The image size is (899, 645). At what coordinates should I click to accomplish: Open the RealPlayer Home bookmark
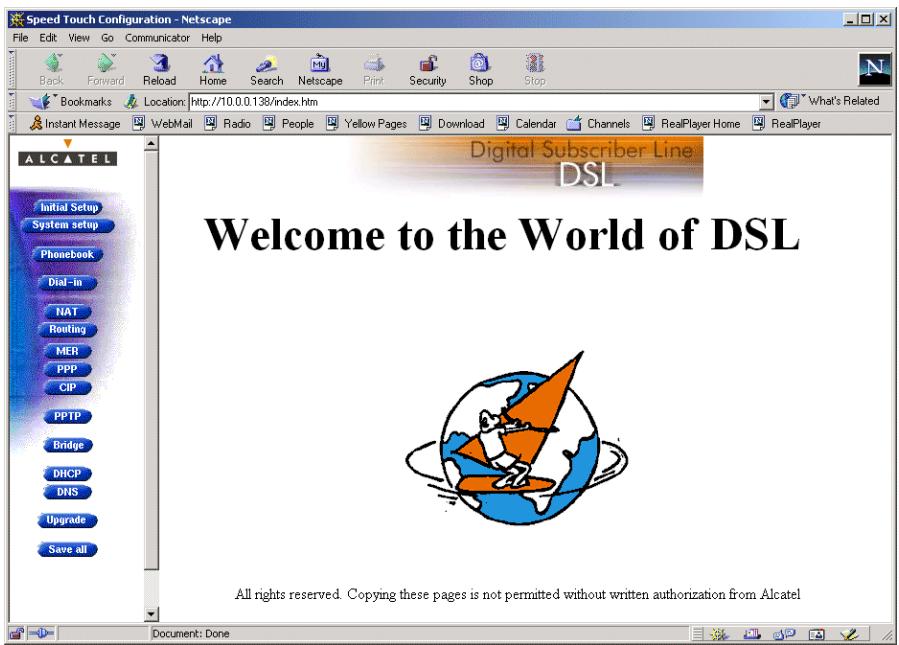click(691, 123)
